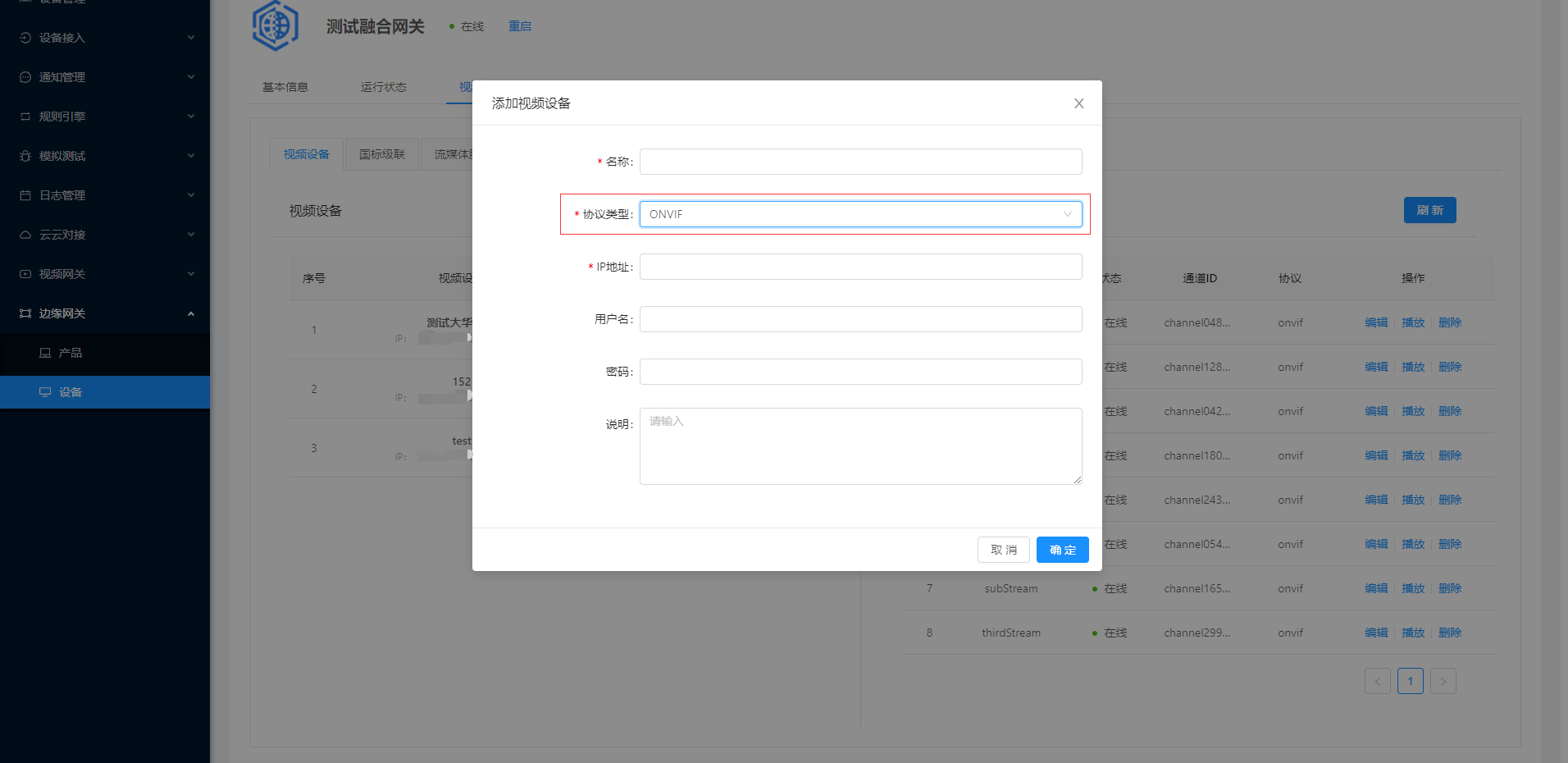Image resolution: width=1568 pixels, height=763 pixels.
Task: Click the 名称 input field
Action: 860,162
